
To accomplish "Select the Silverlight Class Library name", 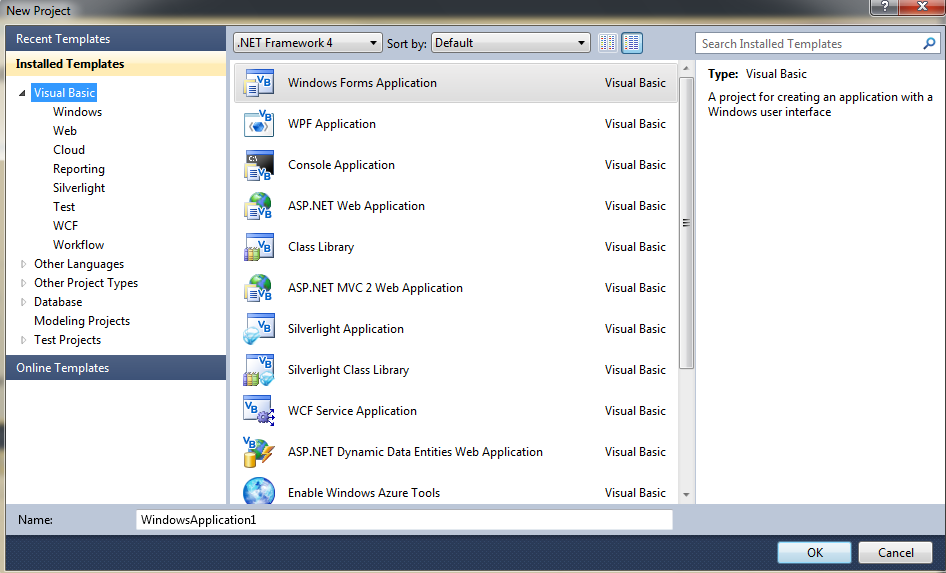I will coord(349,370).
